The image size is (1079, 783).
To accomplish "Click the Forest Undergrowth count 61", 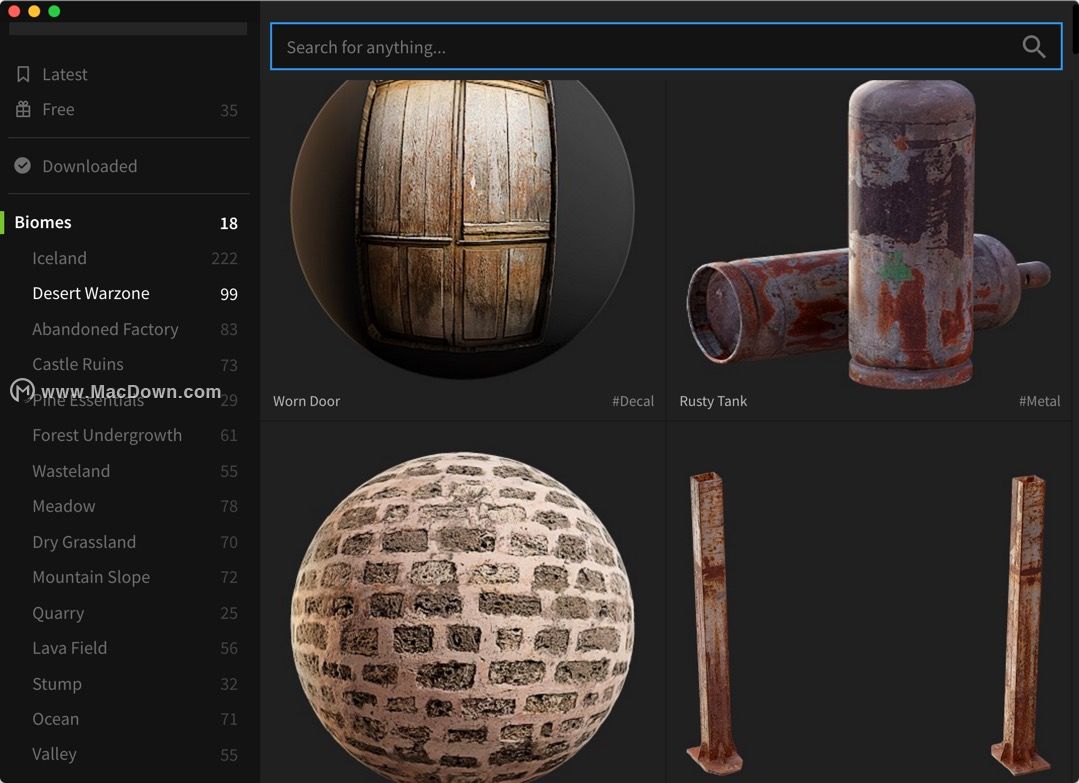I will click(229, 435).
